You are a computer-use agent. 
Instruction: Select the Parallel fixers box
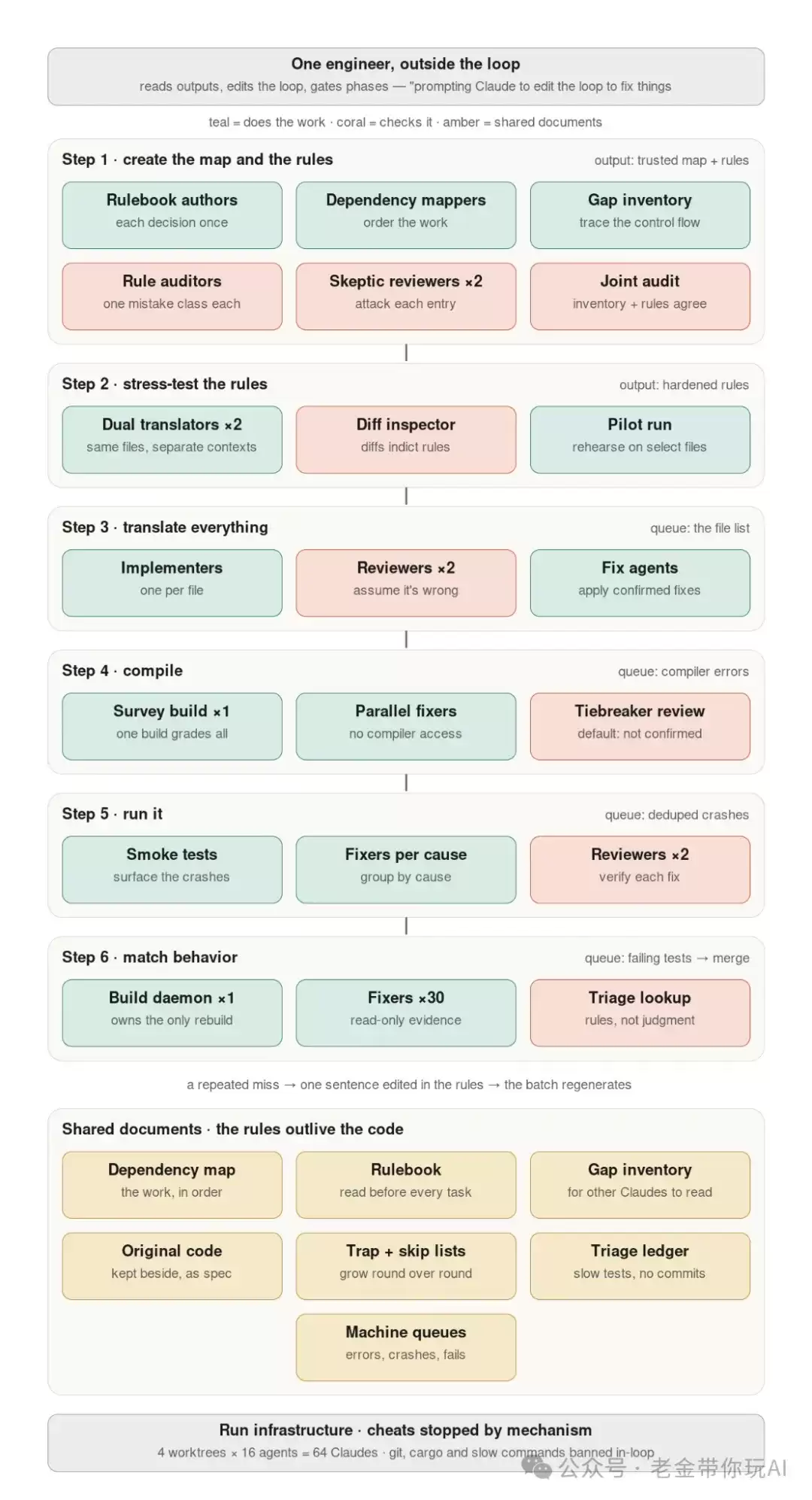pos(406,727)
